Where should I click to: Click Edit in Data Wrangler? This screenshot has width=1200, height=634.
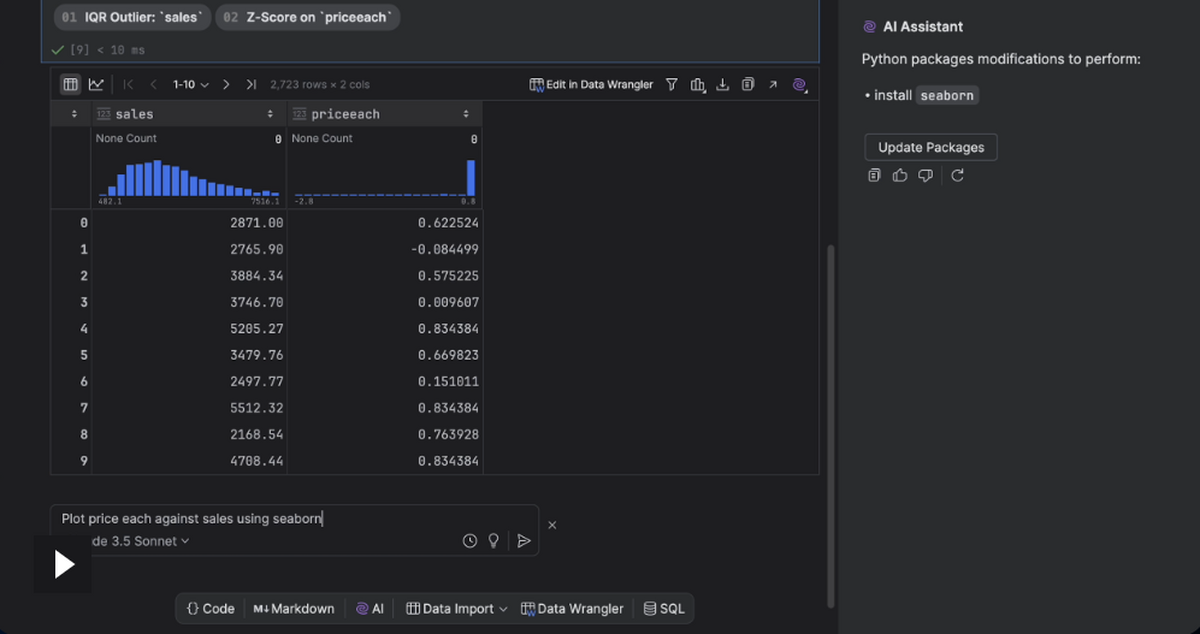pos(591,85)
